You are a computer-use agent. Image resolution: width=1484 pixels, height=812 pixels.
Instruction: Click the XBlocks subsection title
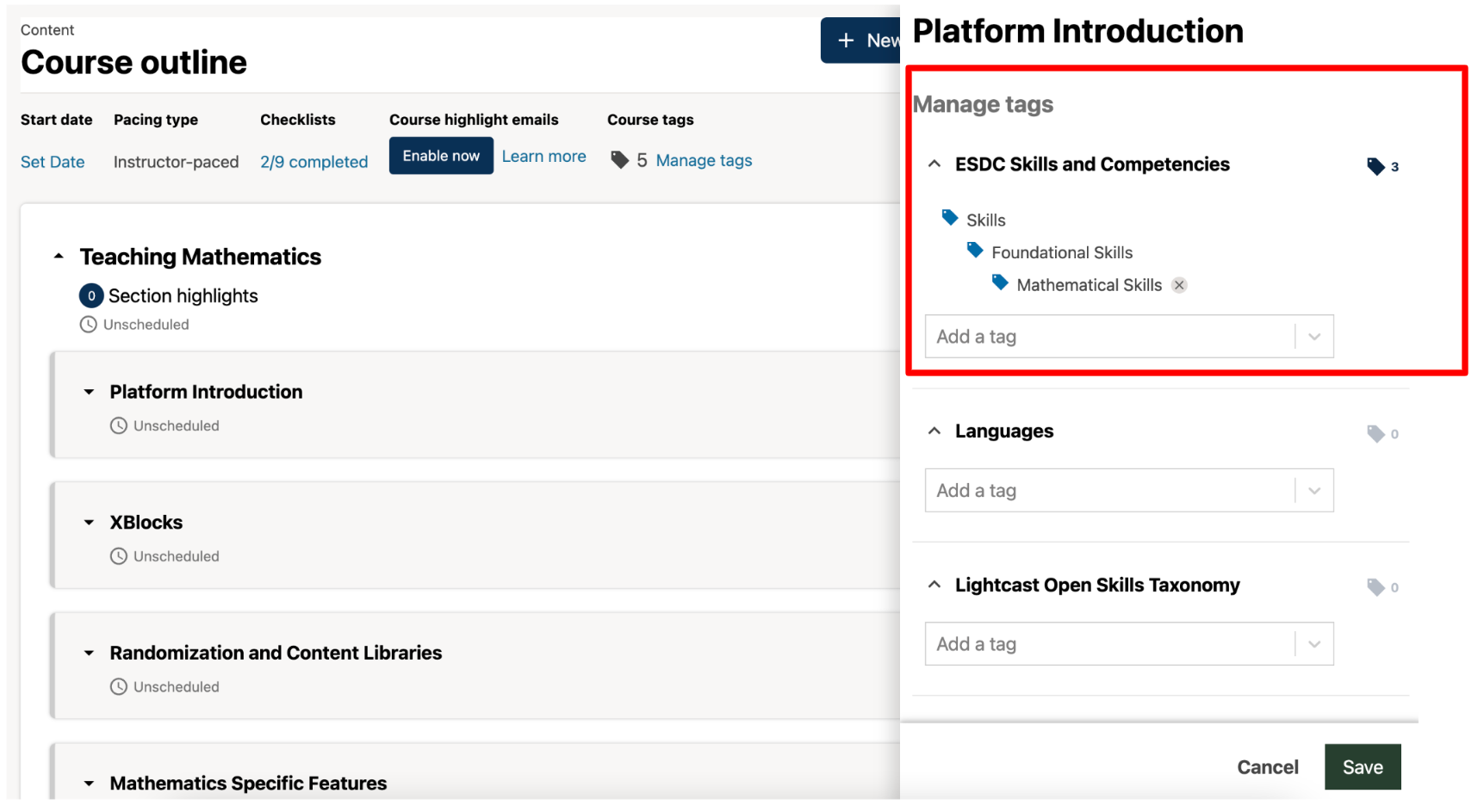tap(146, 523)
